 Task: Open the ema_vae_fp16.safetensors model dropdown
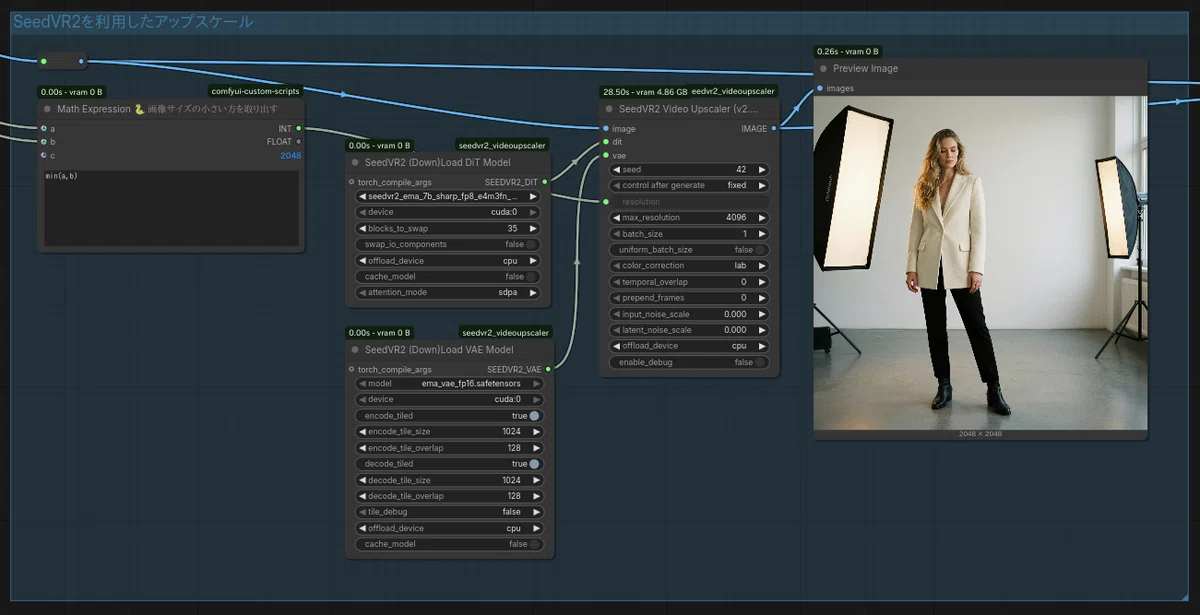tap(449, 384)
